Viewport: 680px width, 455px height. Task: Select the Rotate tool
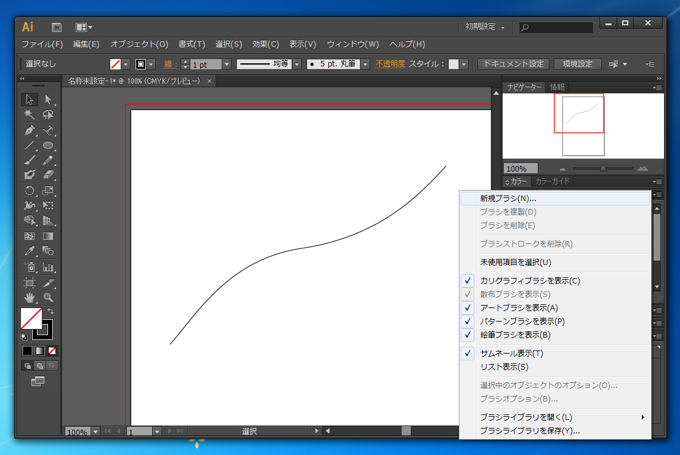coord(29,191)
